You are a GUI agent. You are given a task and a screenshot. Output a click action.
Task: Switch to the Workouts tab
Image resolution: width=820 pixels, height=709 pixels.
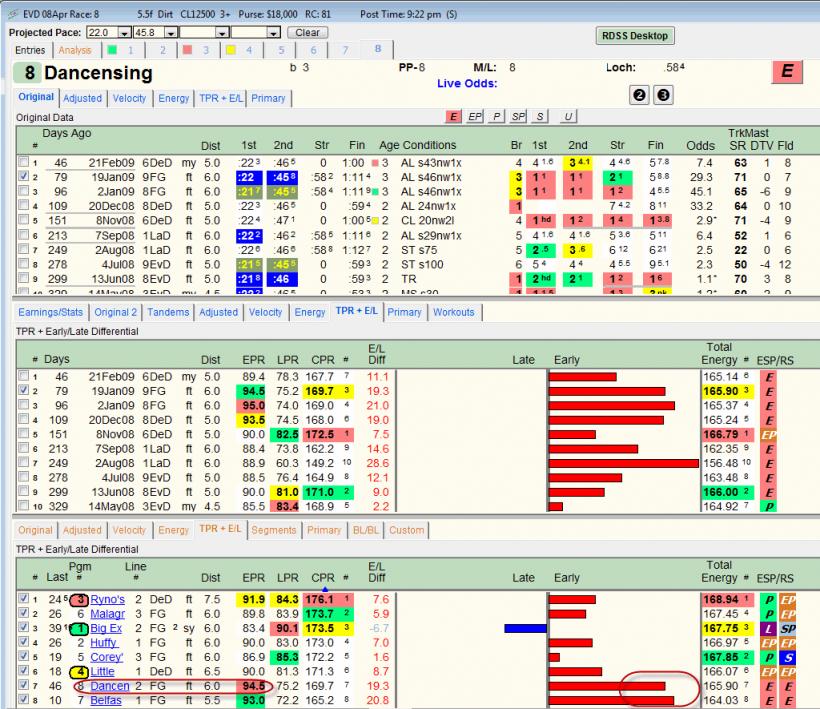[x=454, y=312]
